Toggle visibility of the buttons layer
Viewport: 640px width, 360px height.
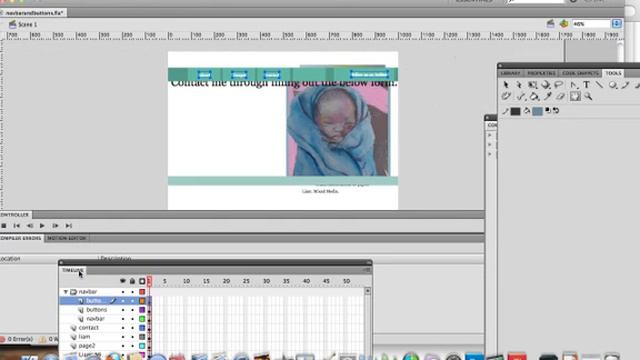[x=122, y=310]
